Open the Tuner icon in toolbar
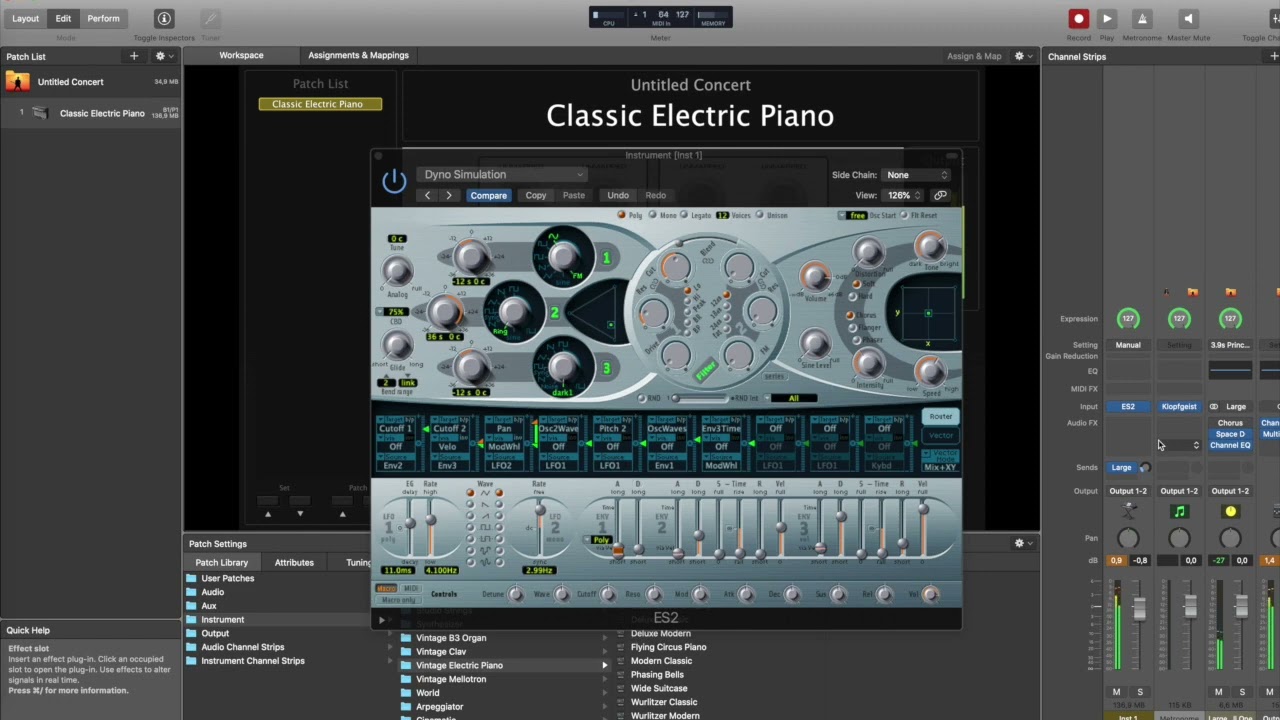This screenshot has width=1280, height=720. [210, 19]
